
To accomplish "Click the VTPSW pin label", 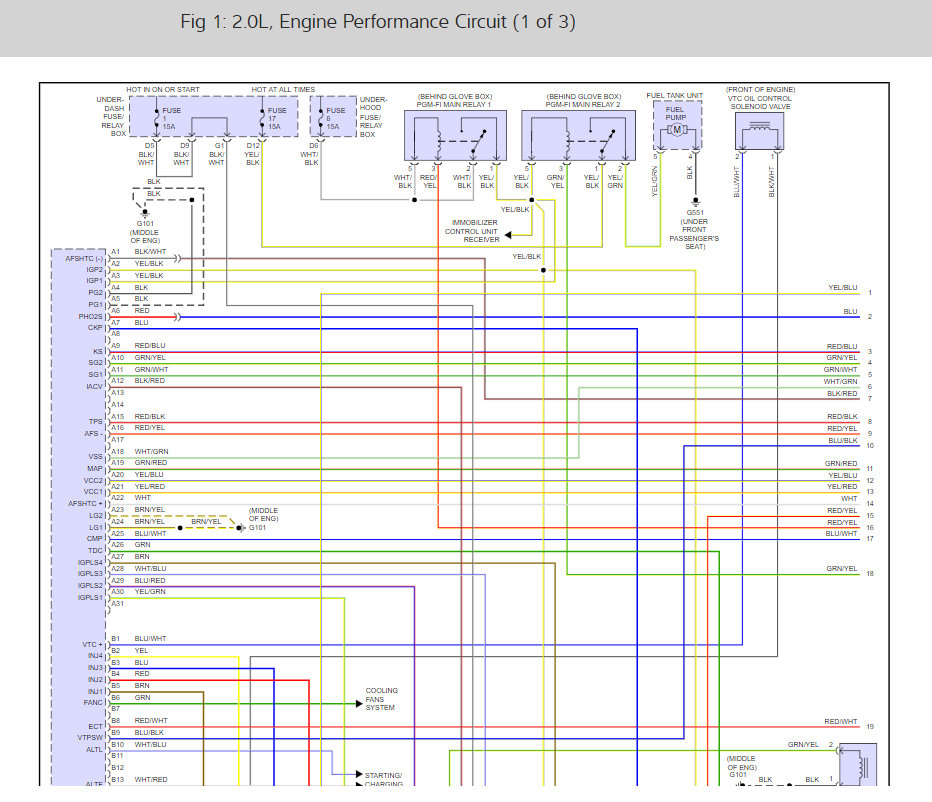I will pyautogui.click(x=90, y=738).
